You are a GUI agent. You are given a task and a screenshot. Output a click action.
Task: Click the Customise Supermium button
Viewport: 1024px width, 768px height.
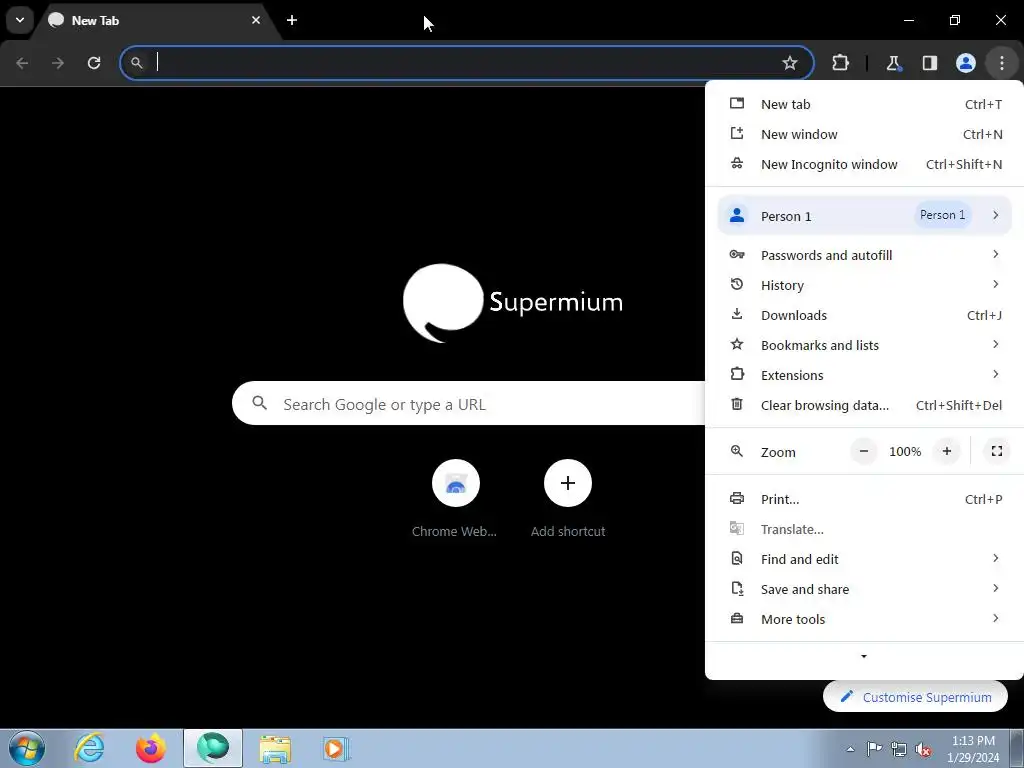click(x=915, y=697)
